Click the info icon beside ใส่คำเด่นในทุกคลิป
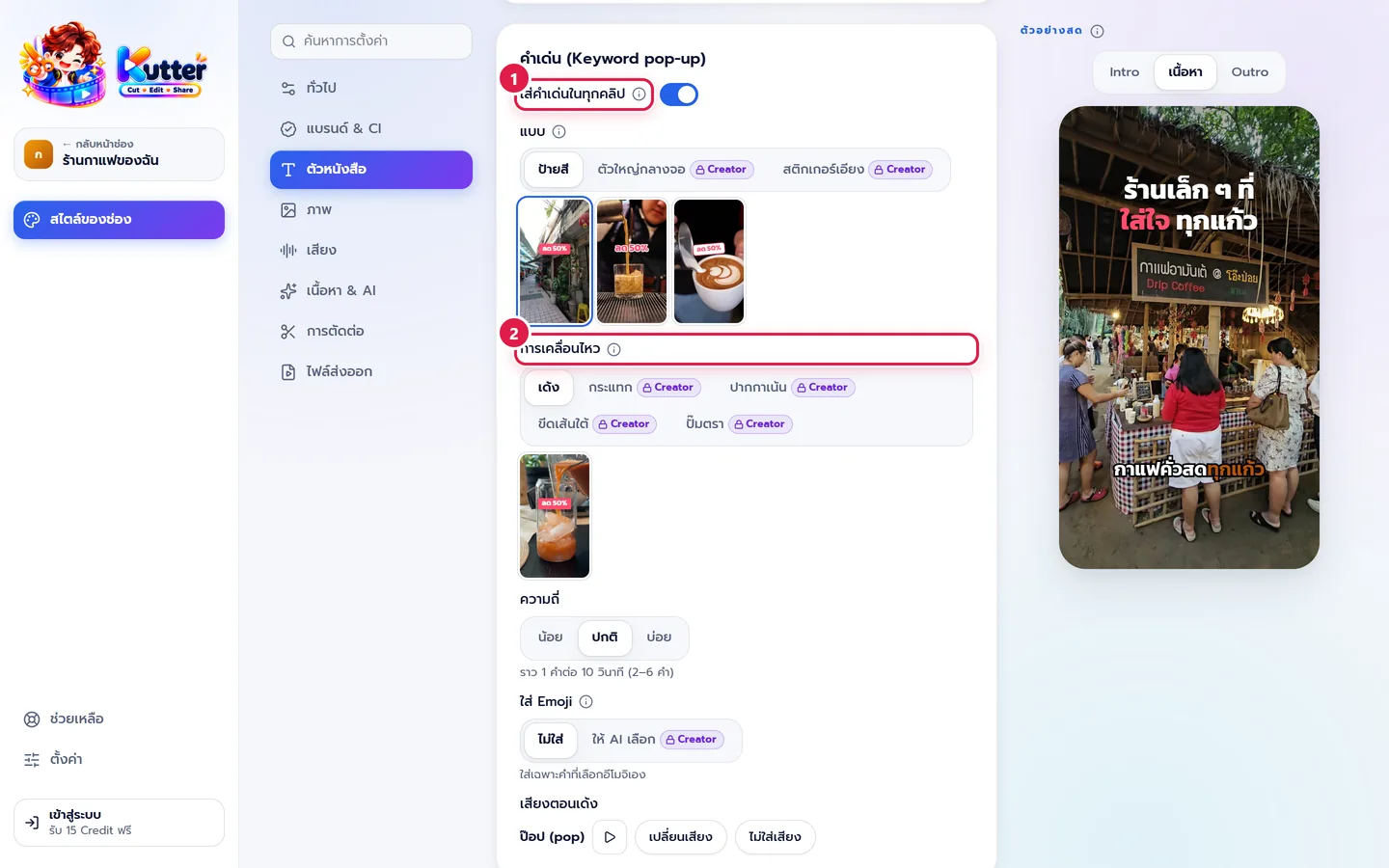This screenshot has height=868, width=1389. tap(639, 95)
